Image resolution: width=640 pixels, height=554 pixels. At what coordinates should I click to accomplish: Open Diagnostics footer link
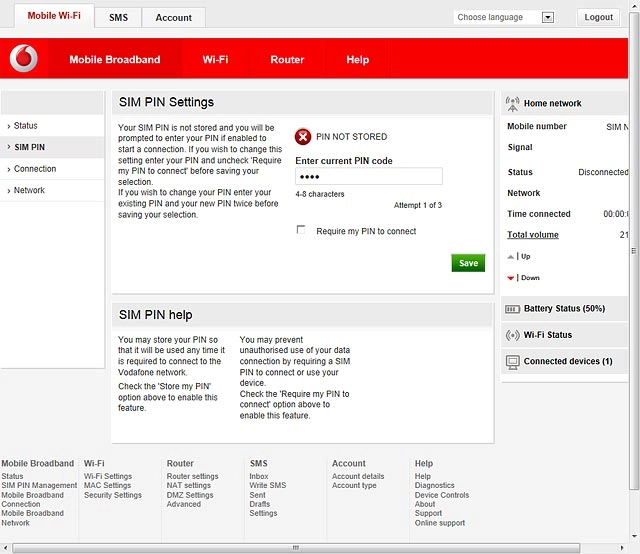click(434, 485)
